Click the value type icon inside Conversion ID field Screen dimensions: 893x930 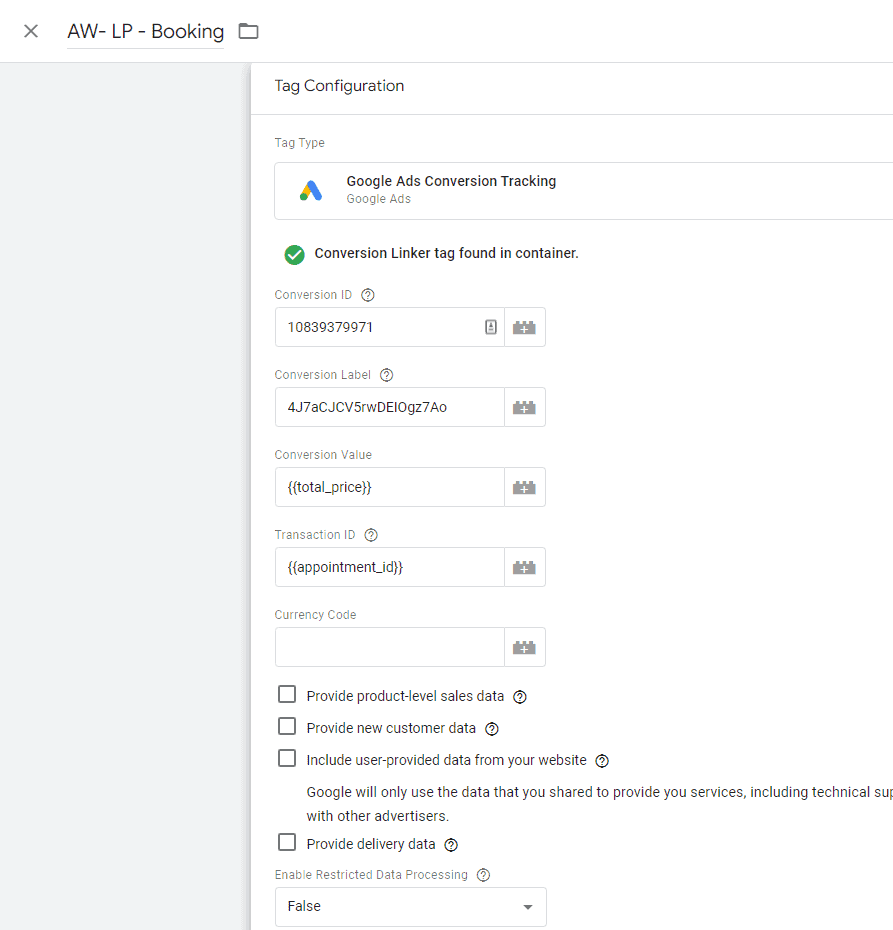[491, 326]
